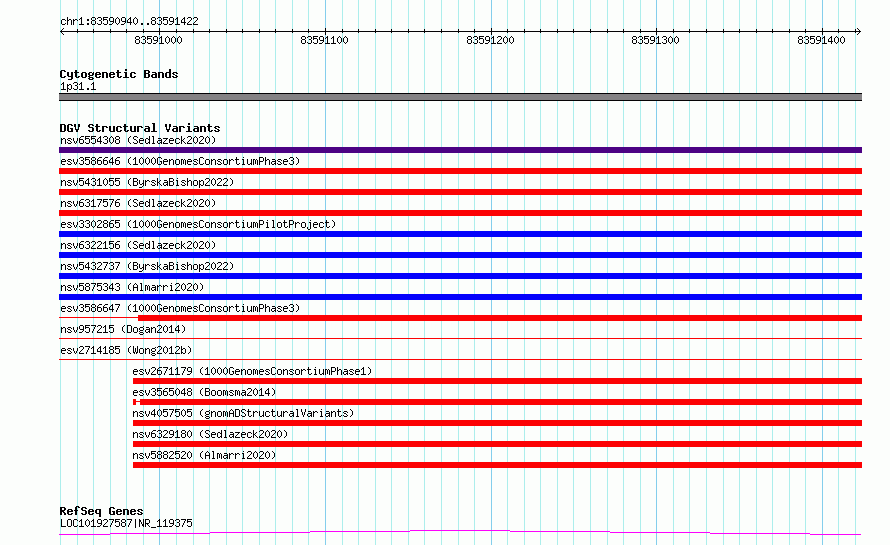Image resolution: width=890 pixels, height=545 pixels.
Task: Select the purple nsv6554308 variant bar
Action: click(x=460, y=150)
